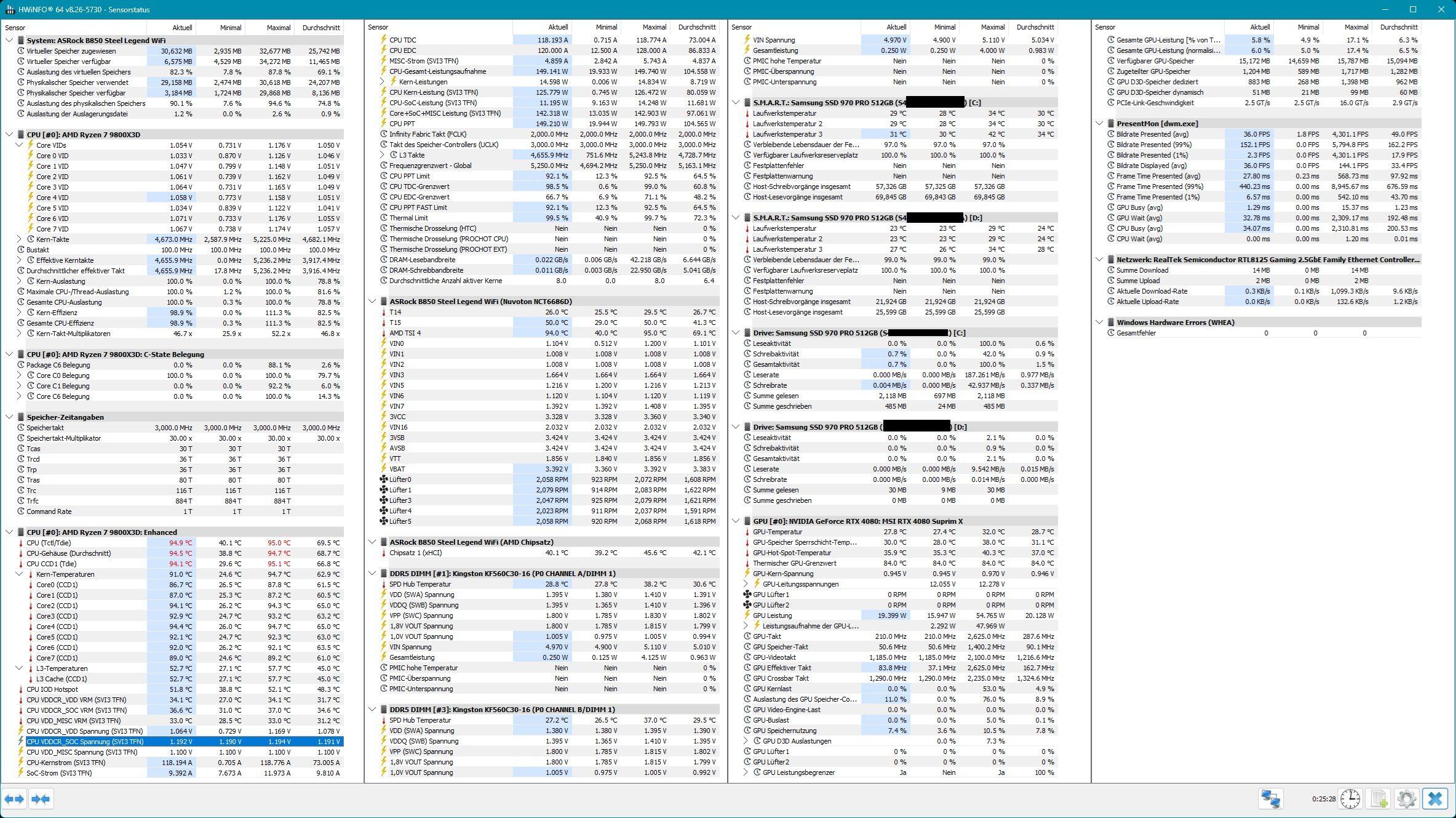The image size is (1456, 818).
Task: Expand the Kern-Takte tree node
Action: pyautogui.click(x=19, y=239)
